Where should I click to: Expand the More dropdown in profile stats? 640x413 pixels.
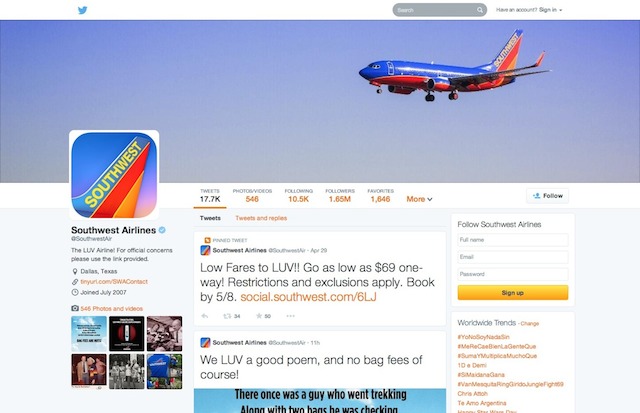[x=419, y=199]
